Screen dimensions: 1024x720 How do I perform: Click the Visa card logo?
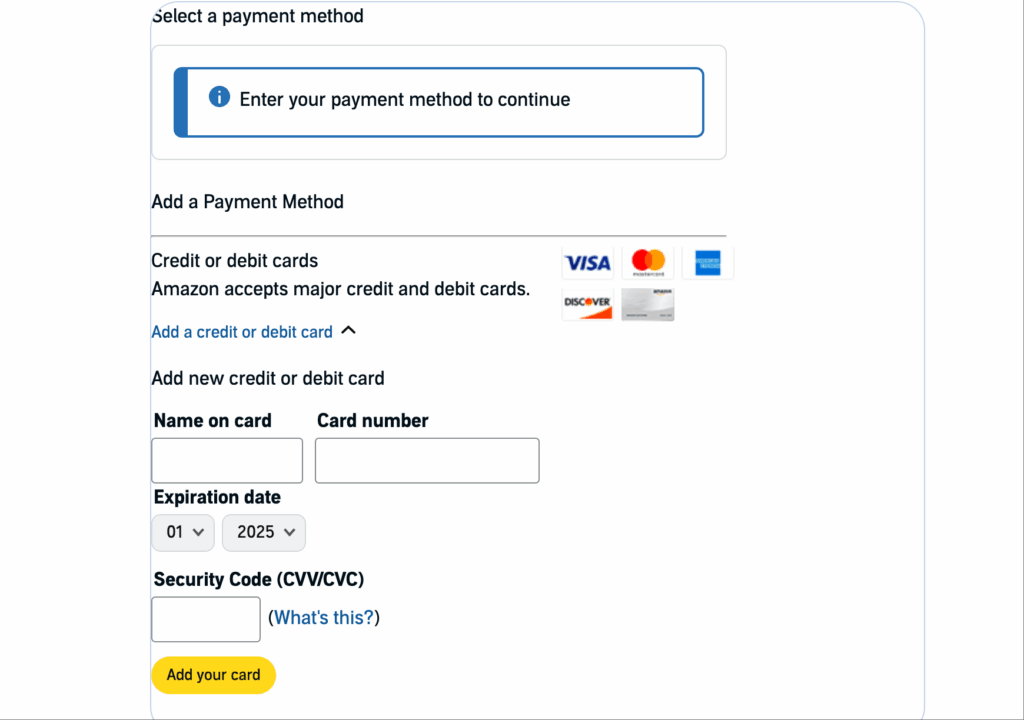tap(588, 263)
